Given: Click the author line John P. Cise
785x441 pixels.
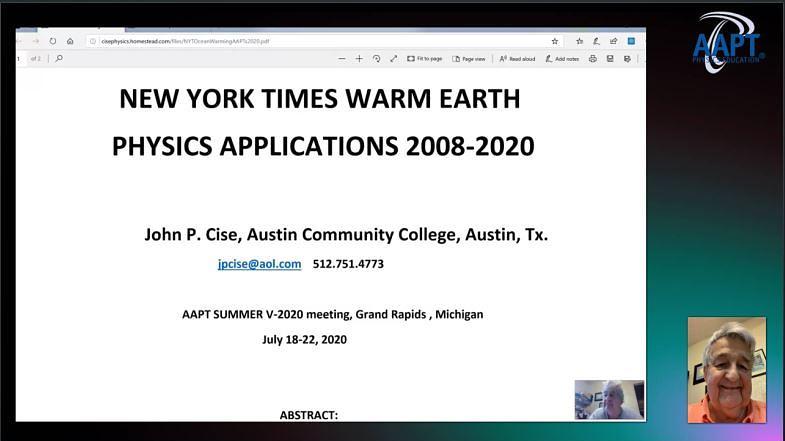Looking at the screenshot, I should [346, 235].
